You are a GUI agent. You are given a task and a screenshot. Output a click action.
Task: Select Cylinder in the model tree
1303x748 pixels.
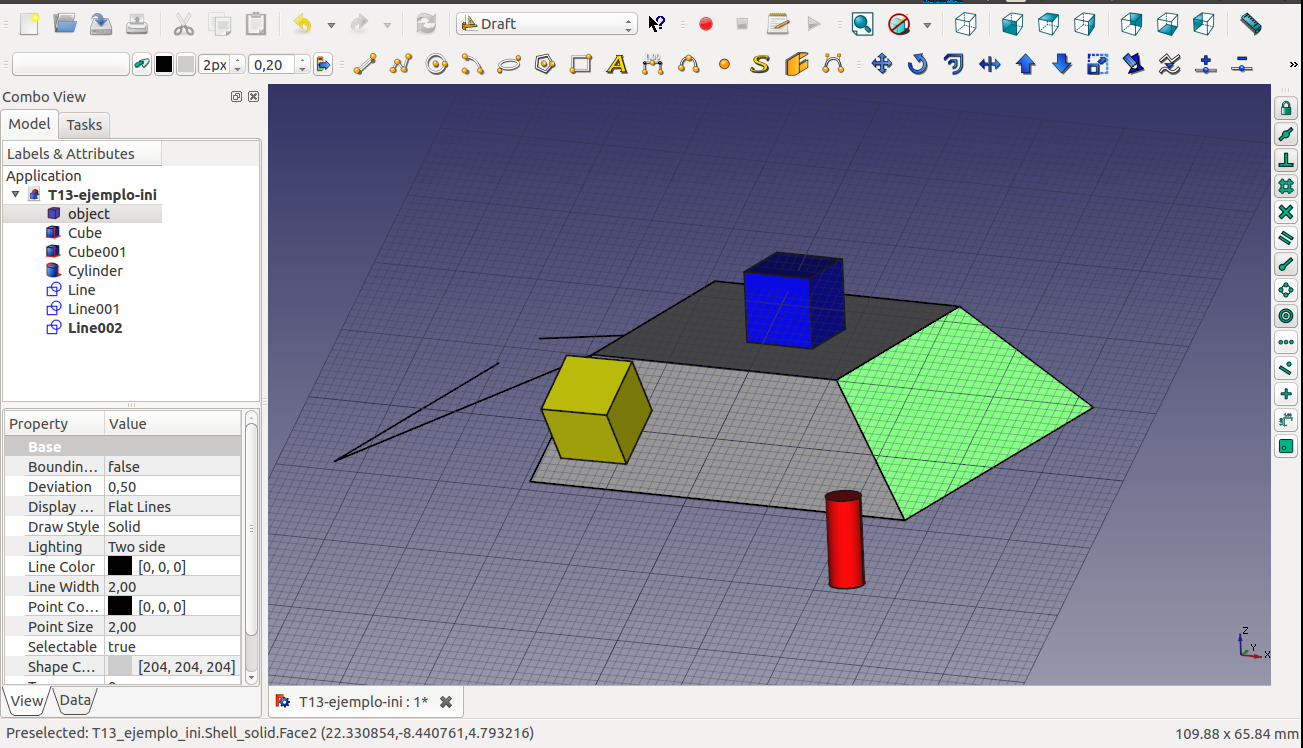coord(95,271)
